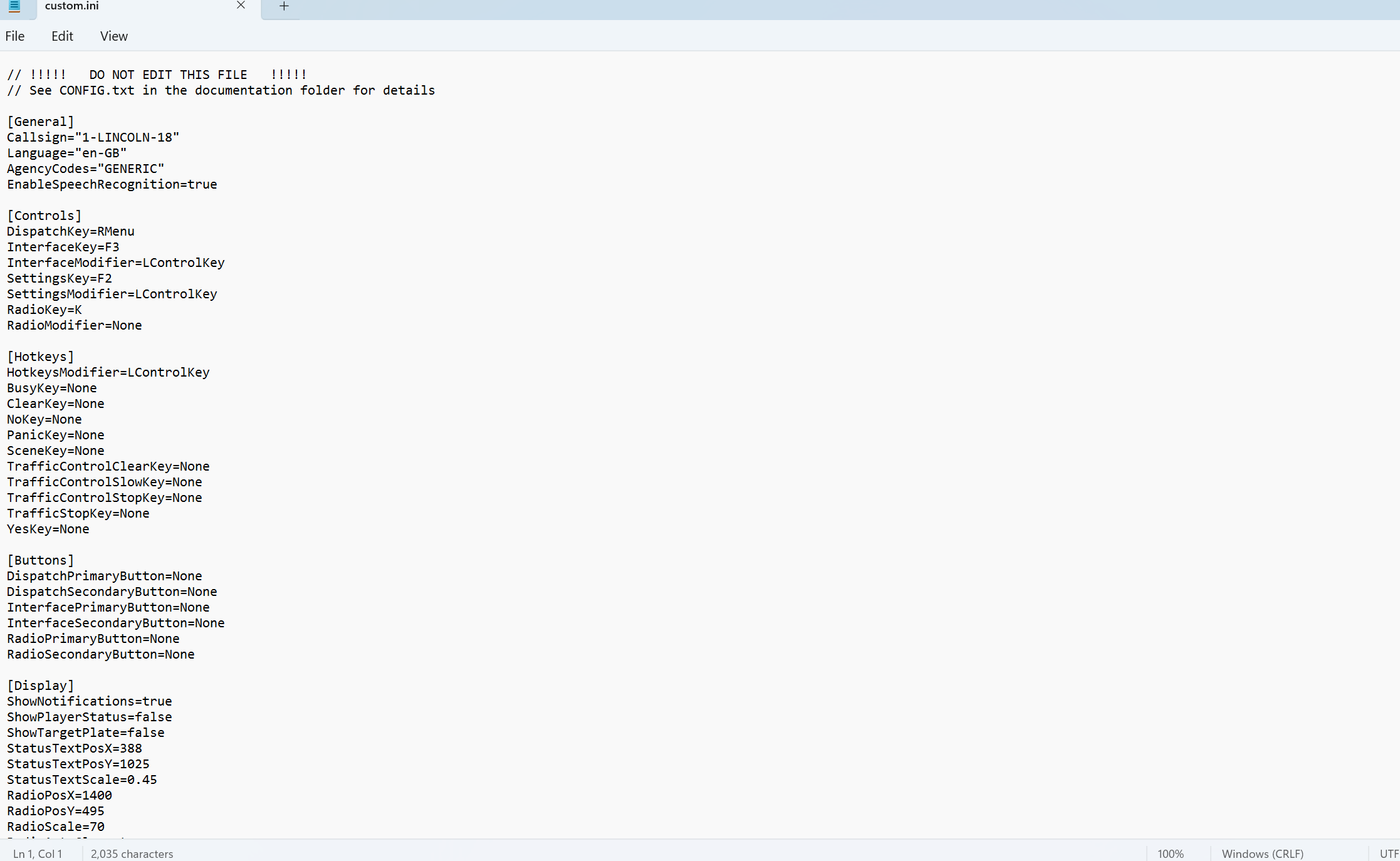Open the File menu
This screenshot has width=1400, height=861.
tap(15, 36)
